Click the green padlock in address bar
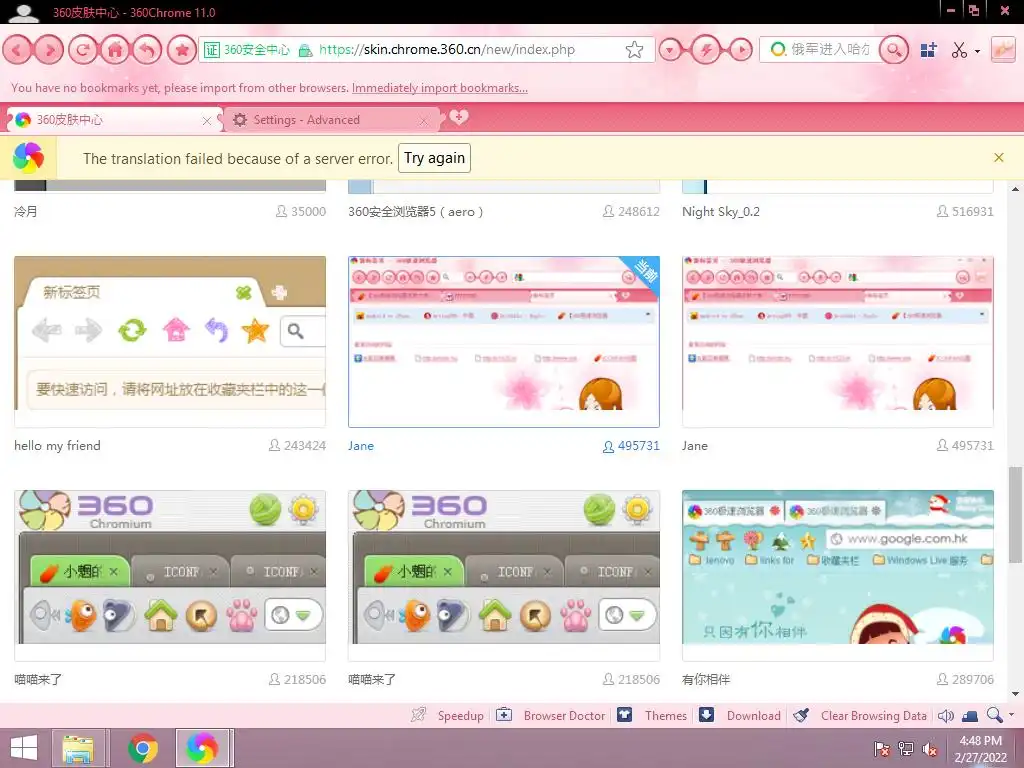Viewport: 1024px width, 768px height. point(305,50)
